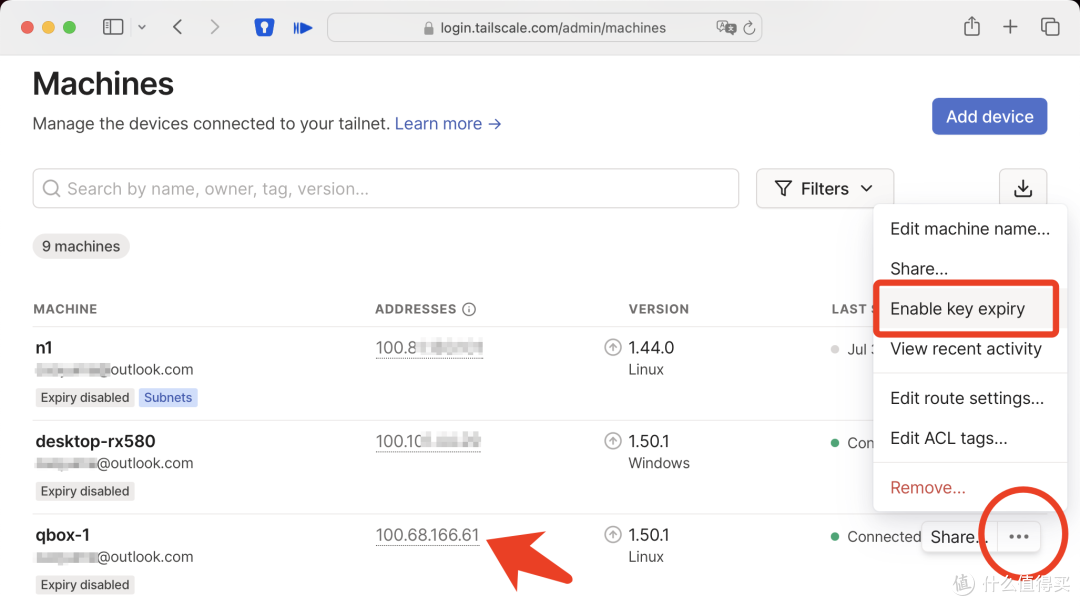Click the ADDRESSES column header
Screen dimensions: 1080x606
(x=415, y=309)
